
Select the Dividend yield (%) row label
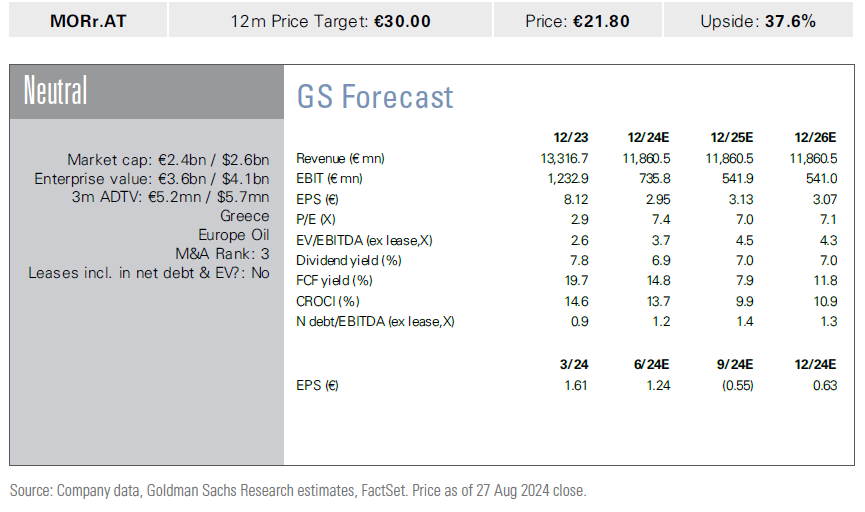(x=348, y=260)
